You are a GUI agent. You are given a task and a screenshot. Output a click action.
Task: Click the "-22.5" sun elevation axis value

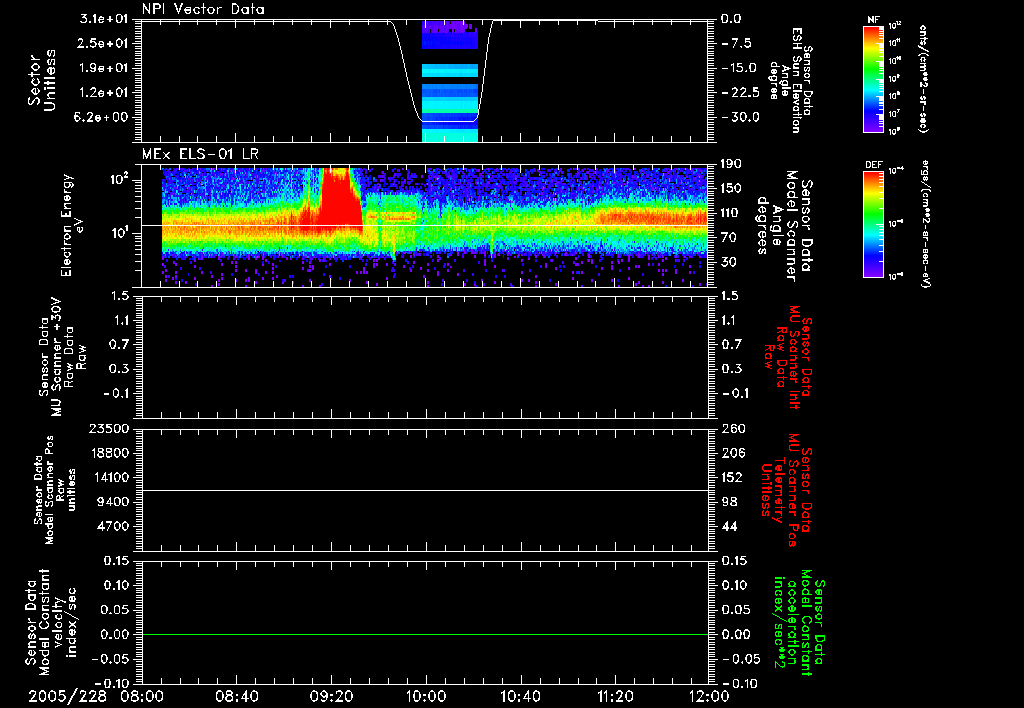pyautogui.click(x=741, y=93)
